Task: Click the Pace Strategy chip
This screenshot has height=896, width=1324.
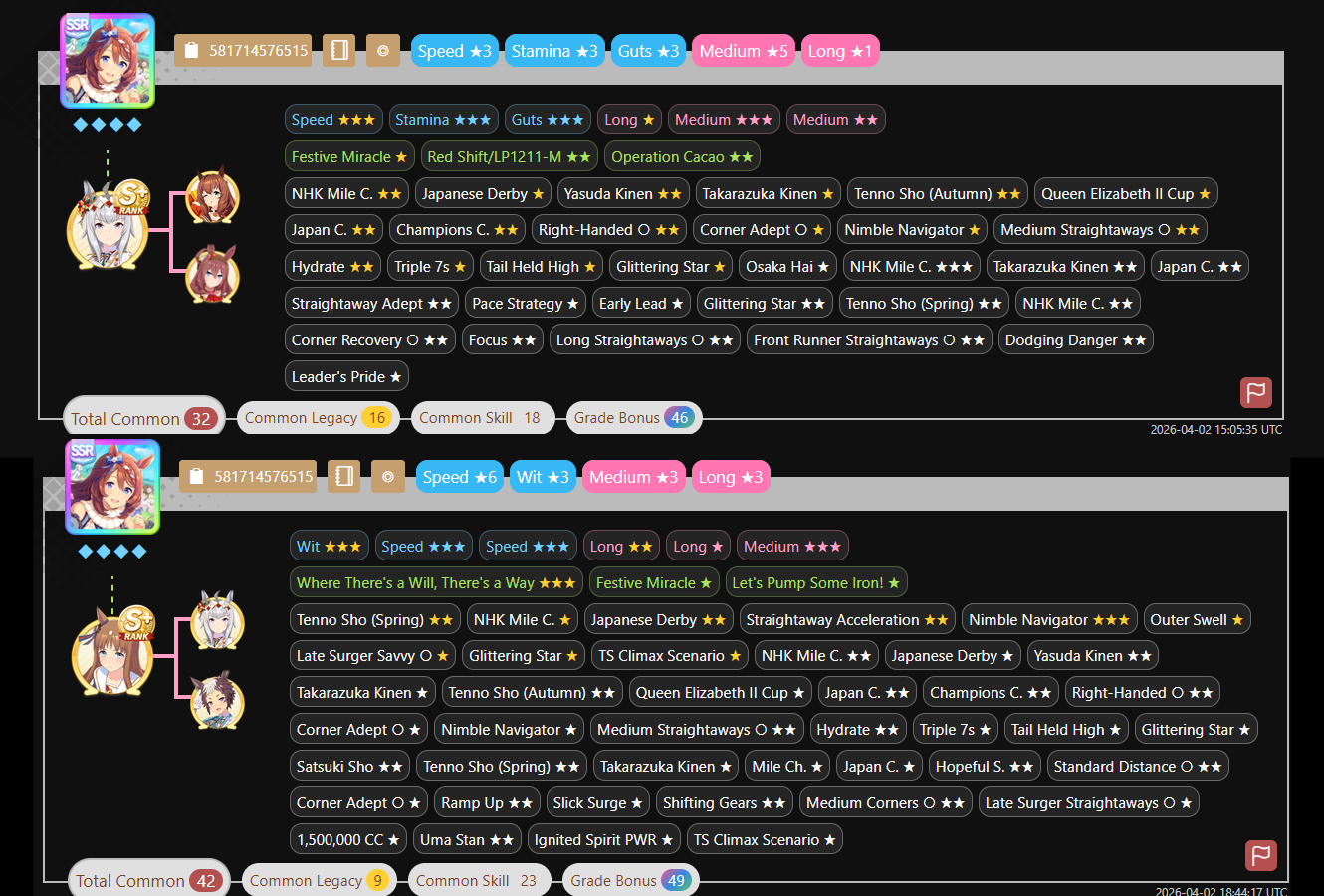Action: pyautogui.click(x=526, y=303)
